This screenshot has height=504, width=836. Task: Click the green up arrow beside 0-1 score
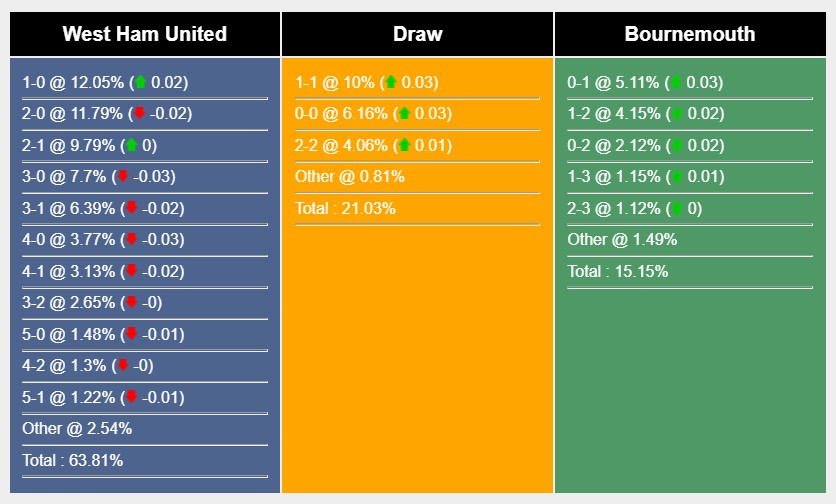(676, 83)
